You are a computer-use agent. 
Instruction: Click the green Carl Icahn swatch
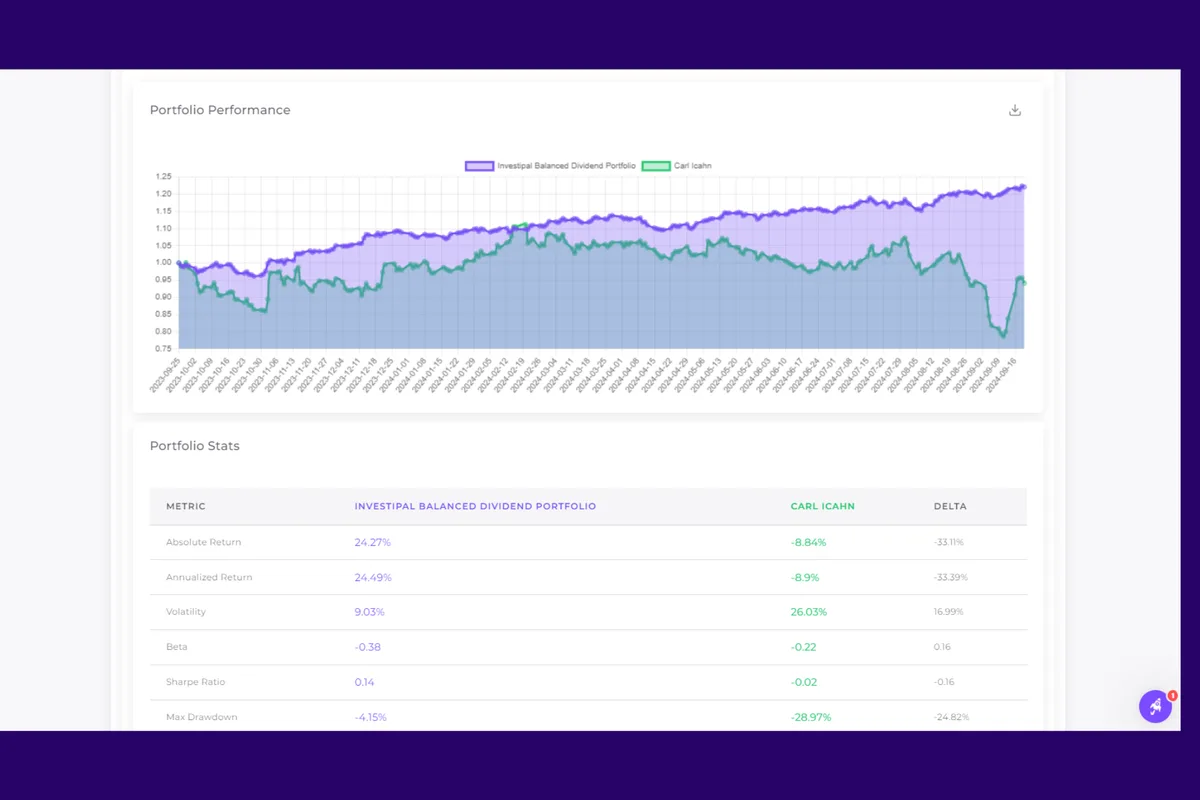click(655, 165)
